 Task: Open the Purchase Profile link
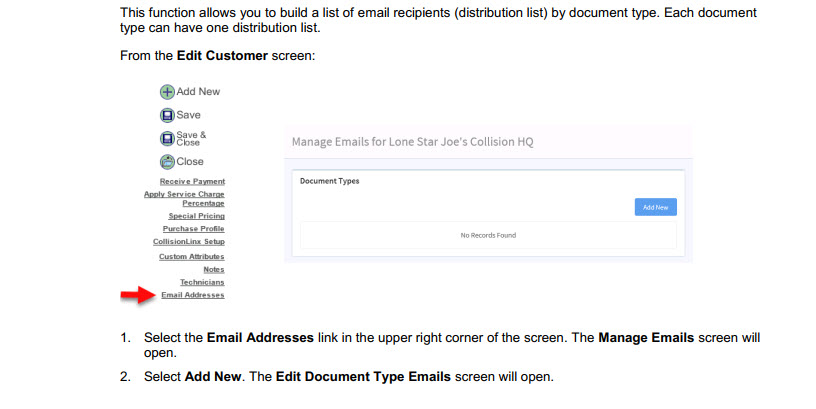[193, 228]
